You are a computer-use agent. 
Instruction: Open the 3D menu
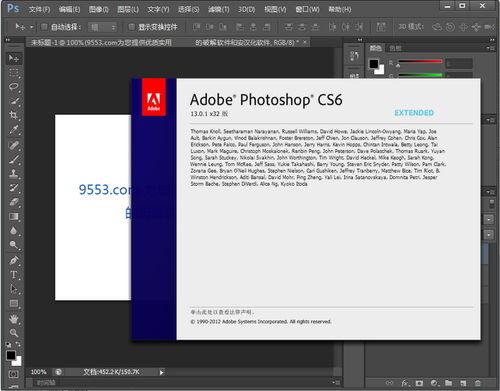(247, 9)
